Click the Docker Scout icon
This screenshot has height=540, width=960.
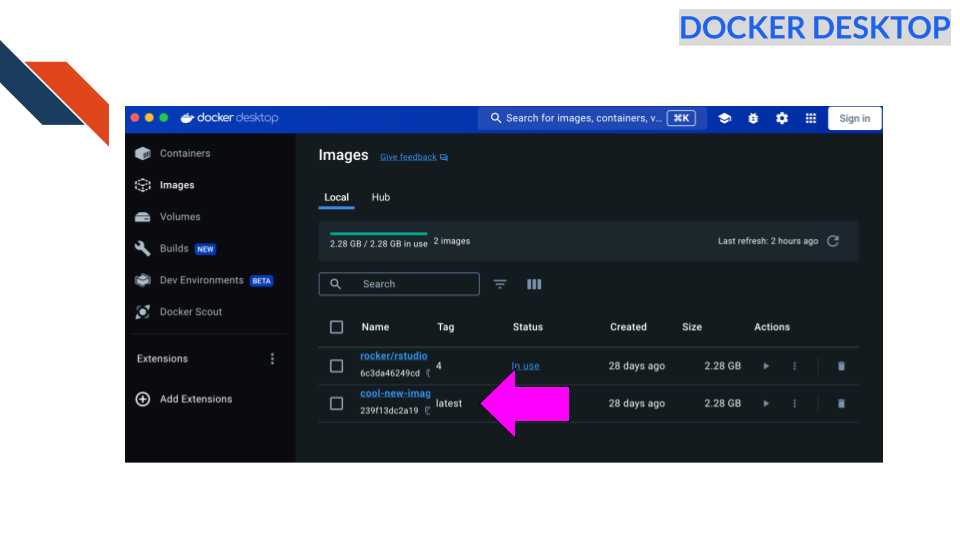tap(143, 312)
